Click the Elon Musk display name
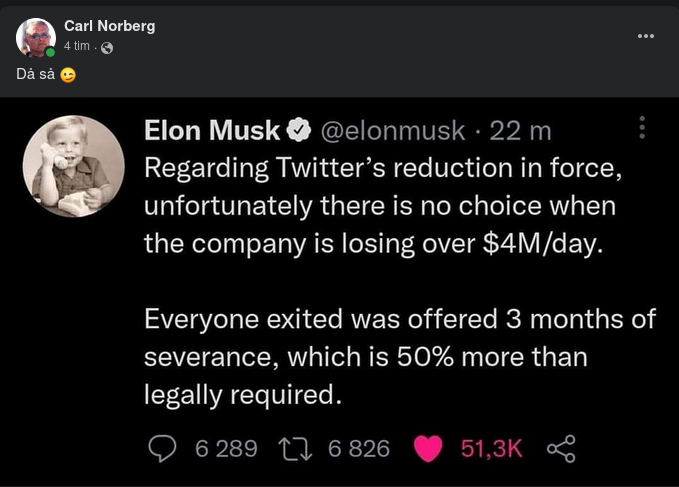This screenshot has width=679, height=487. pyautogui.click(x=212, y=130)
